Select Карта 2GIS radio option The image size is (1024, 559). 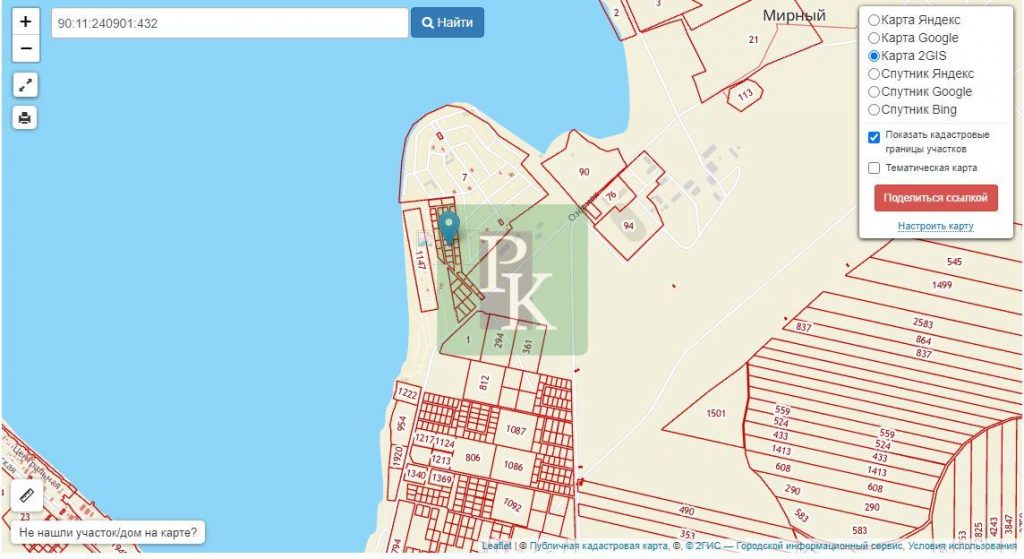[874, 56]
